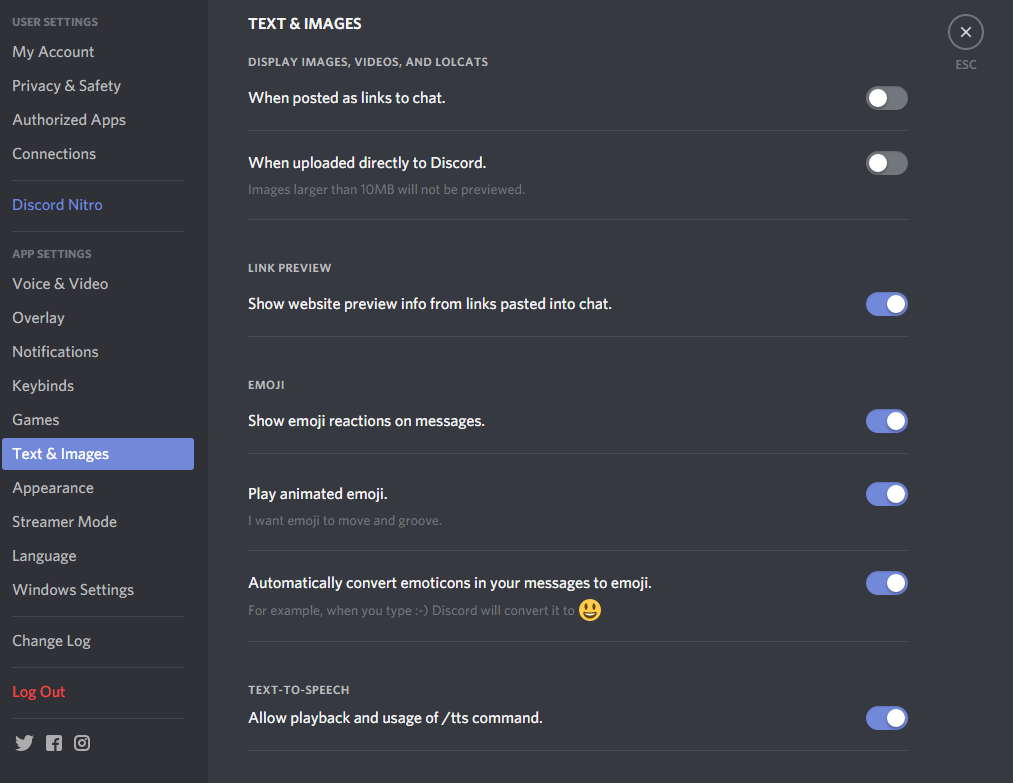Open Discord's Instagram page icon
1013x783 pixels.
(x=82, y=743)
